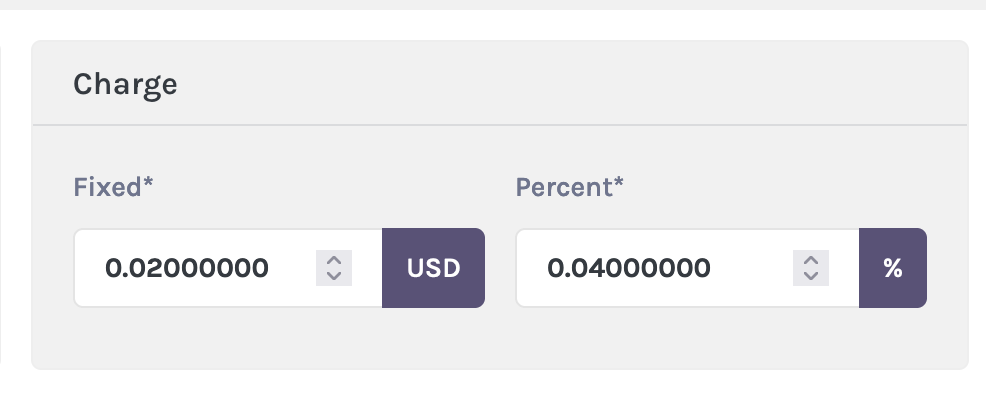
Task: Click the divider line under Charge heading
Action: [500, 125]
